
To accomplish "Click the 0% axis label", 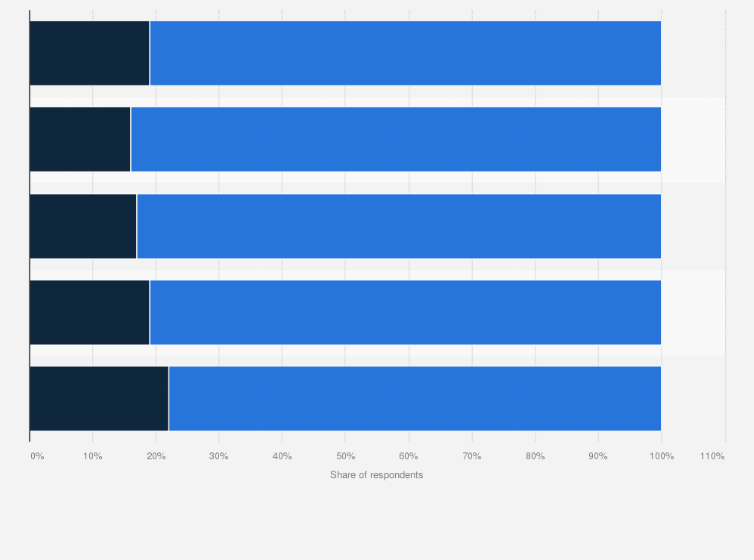I will click(x=37, y=456).
